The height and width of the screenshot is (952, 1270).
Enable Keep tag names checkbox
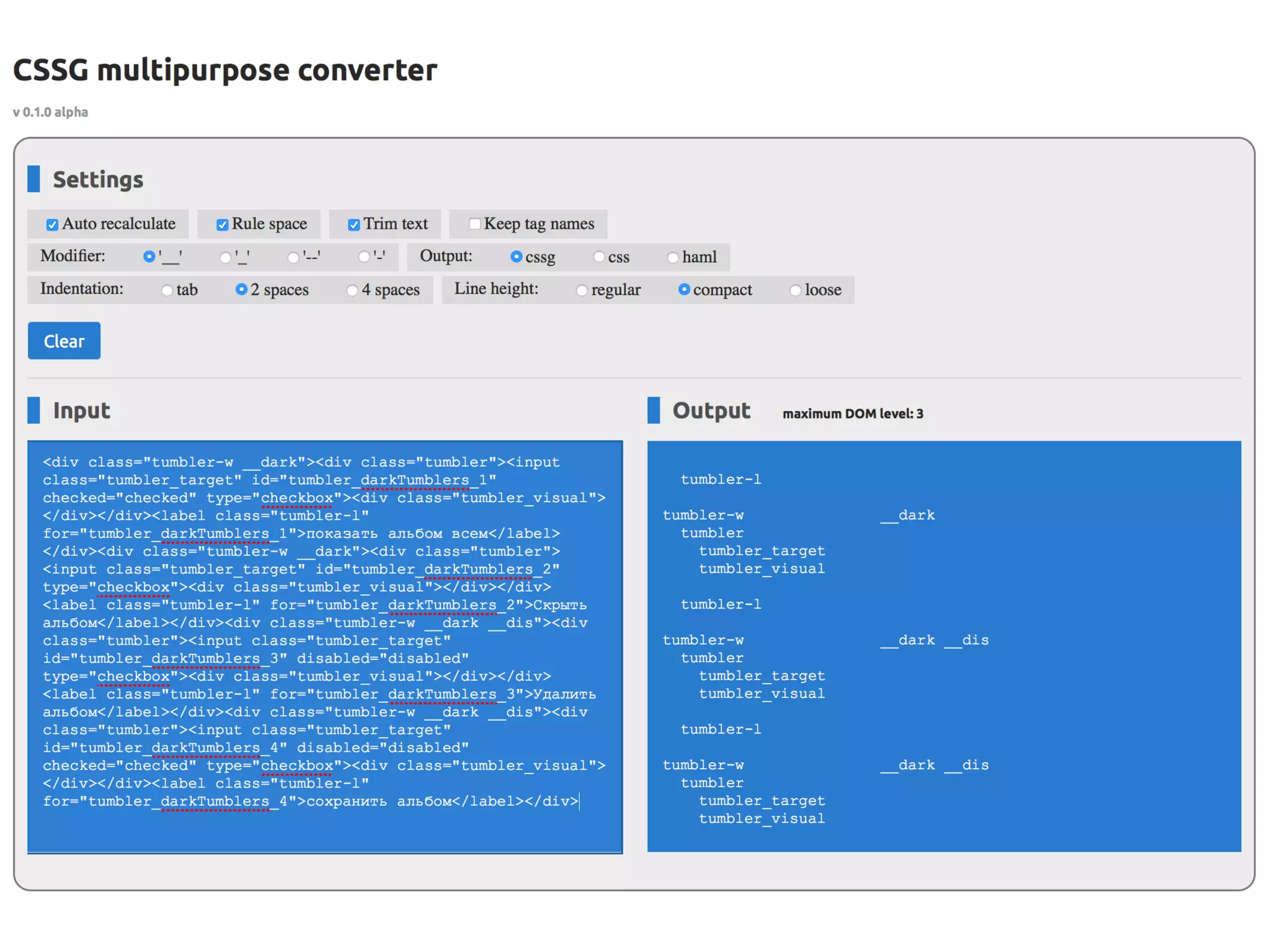point(474,224)
